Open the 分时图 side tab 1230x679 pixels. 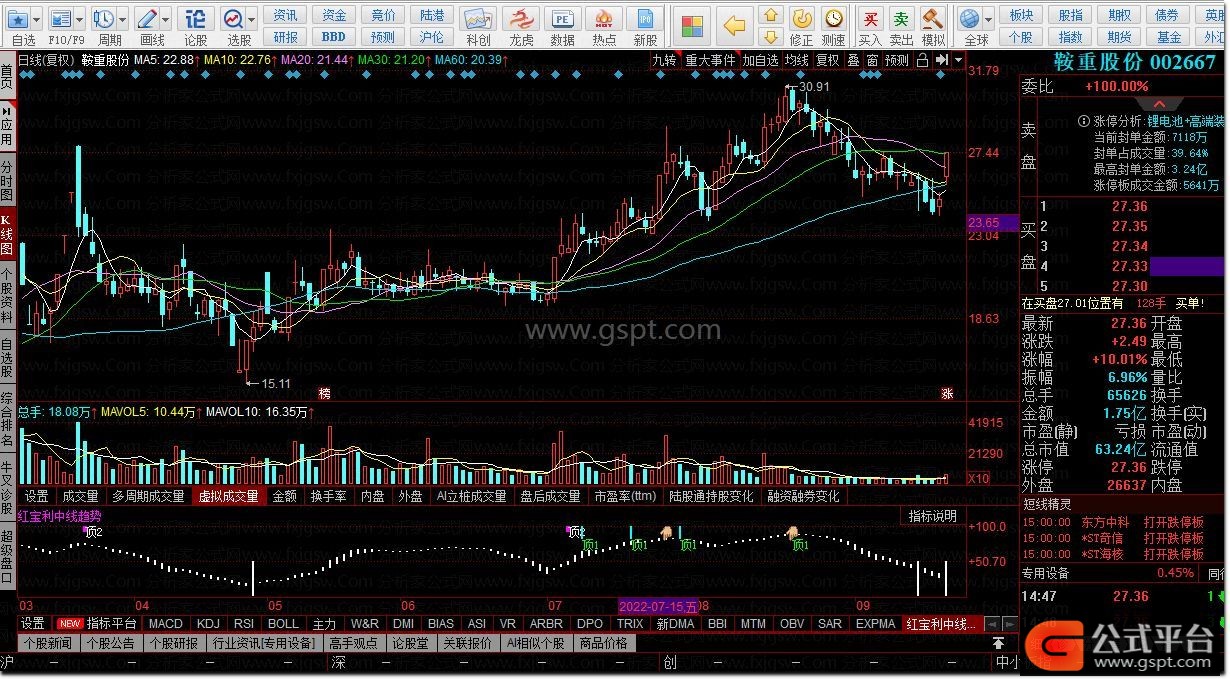tap(7, 180)
